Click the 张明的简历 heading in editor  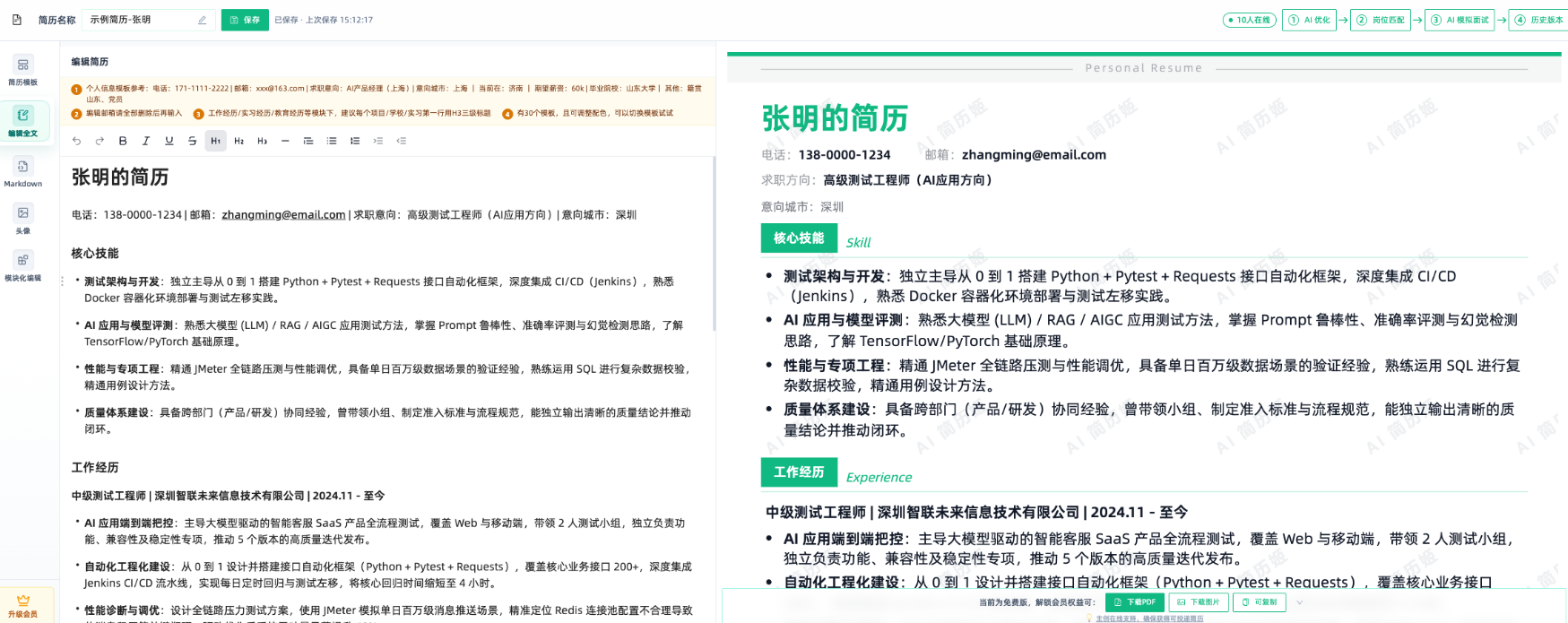(120, 177)
